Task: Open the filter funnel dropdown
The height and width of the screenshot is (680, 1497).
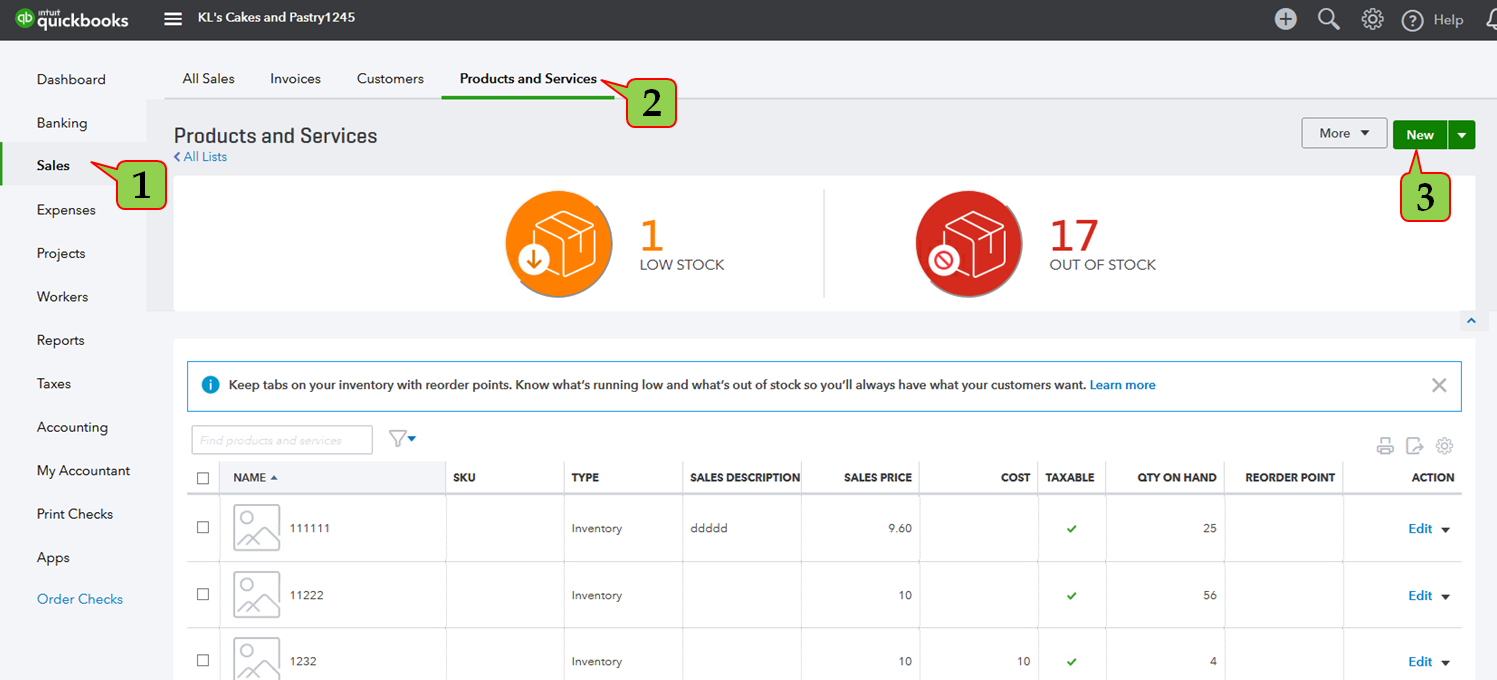Action: [402, 439]
